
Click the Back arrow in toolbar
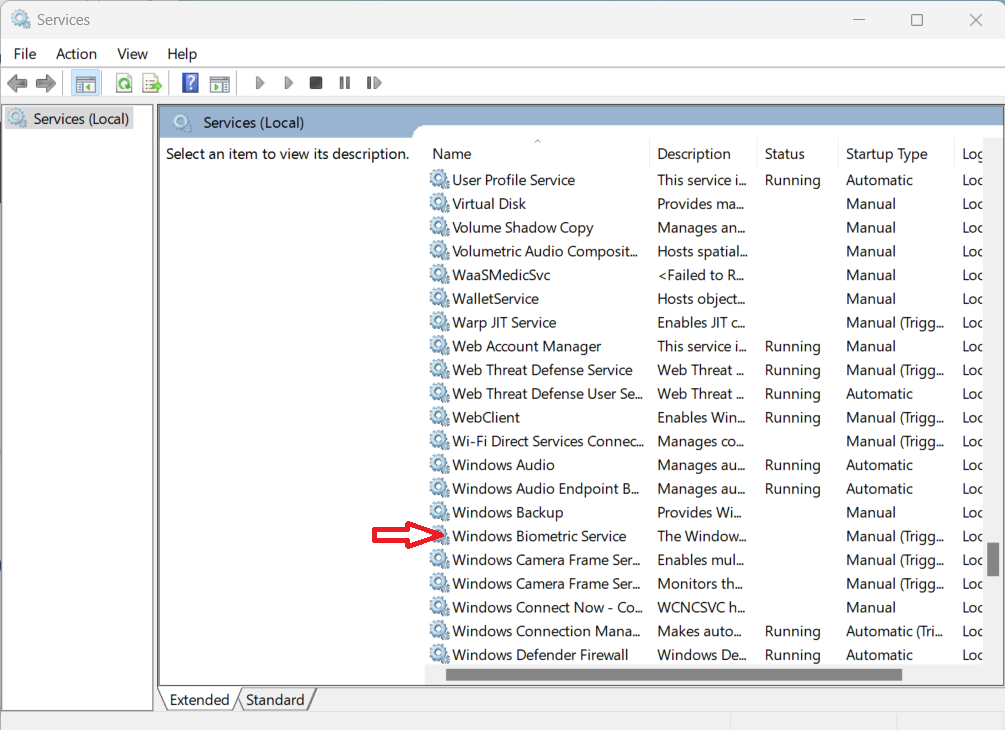(x=17, y=83)
